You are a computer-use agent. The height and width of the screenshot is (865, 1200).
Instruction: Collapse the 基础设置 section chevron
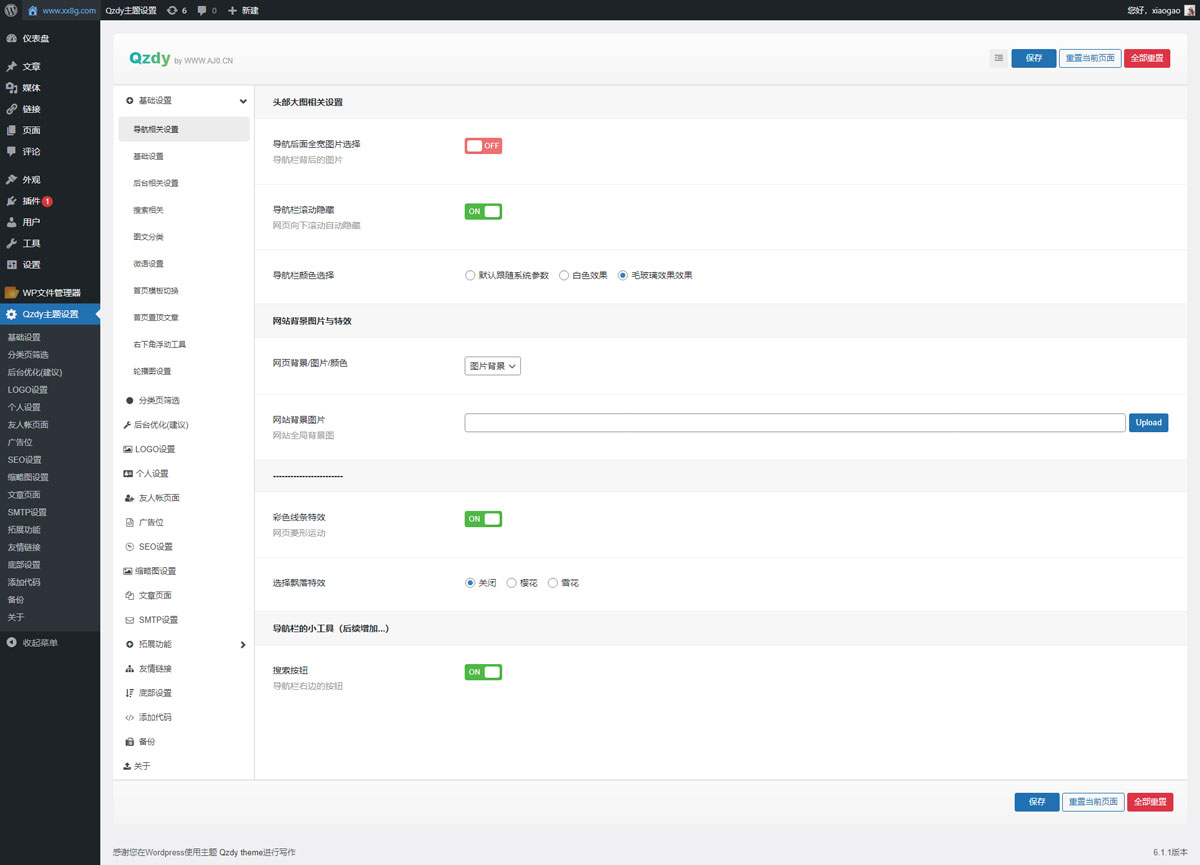pos(243,101)
